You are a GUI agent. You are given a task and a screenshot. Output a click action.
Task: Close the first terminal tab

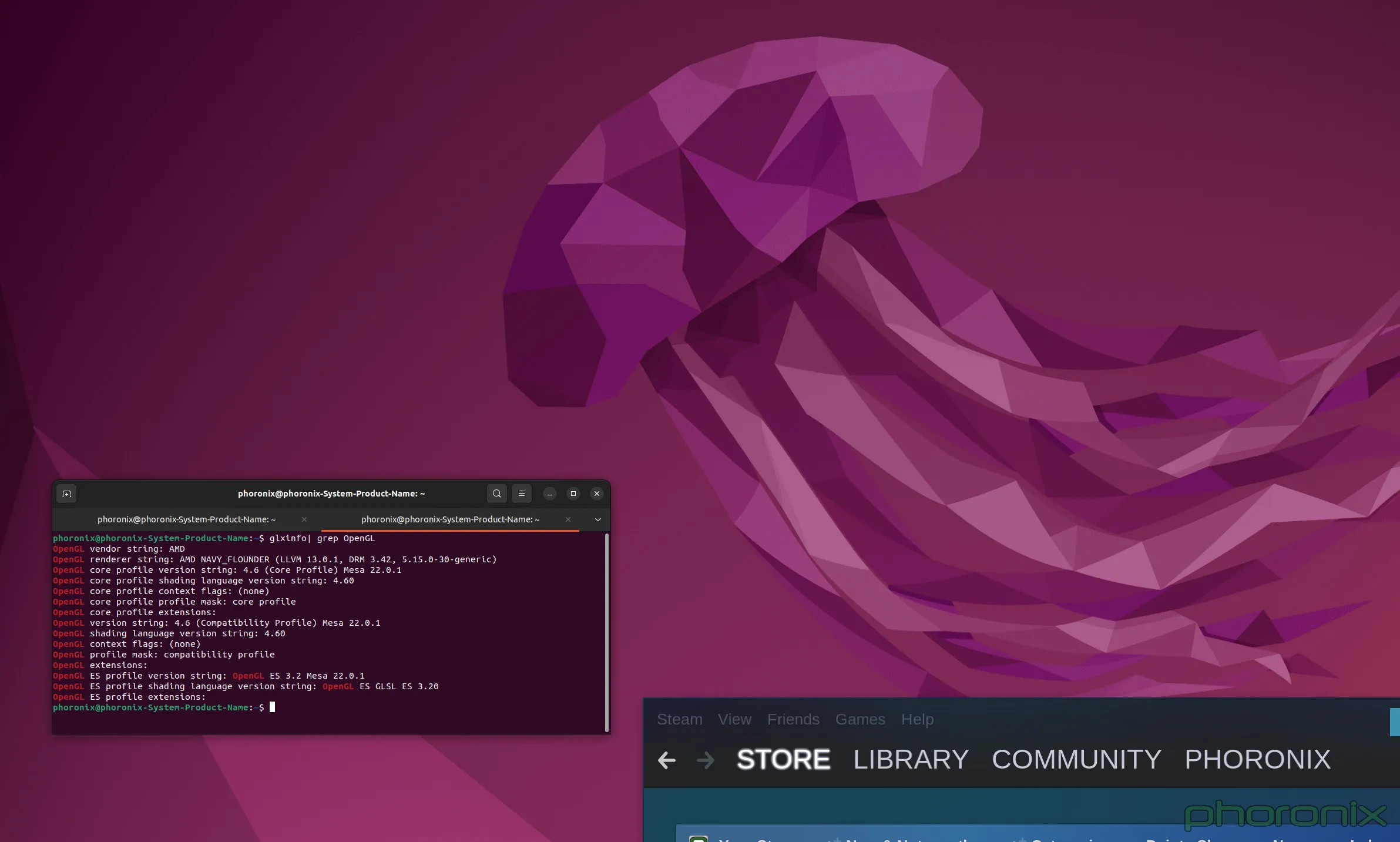coord(304,519)
